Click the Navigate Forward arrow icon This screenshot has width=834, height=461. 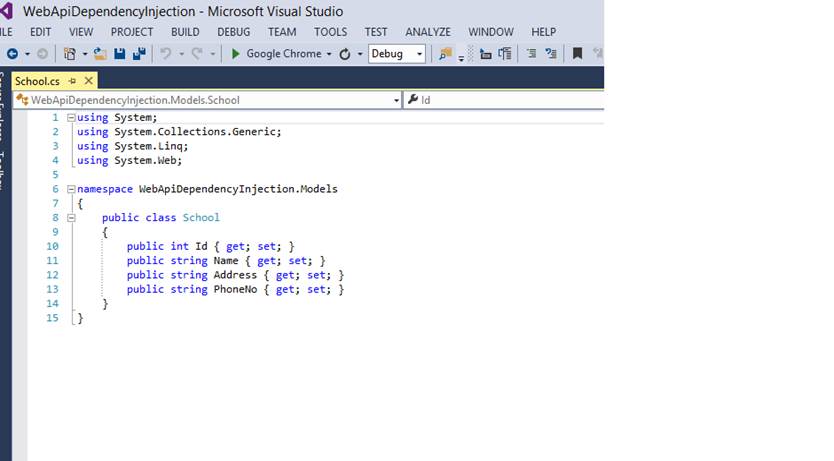pos(42,54)
